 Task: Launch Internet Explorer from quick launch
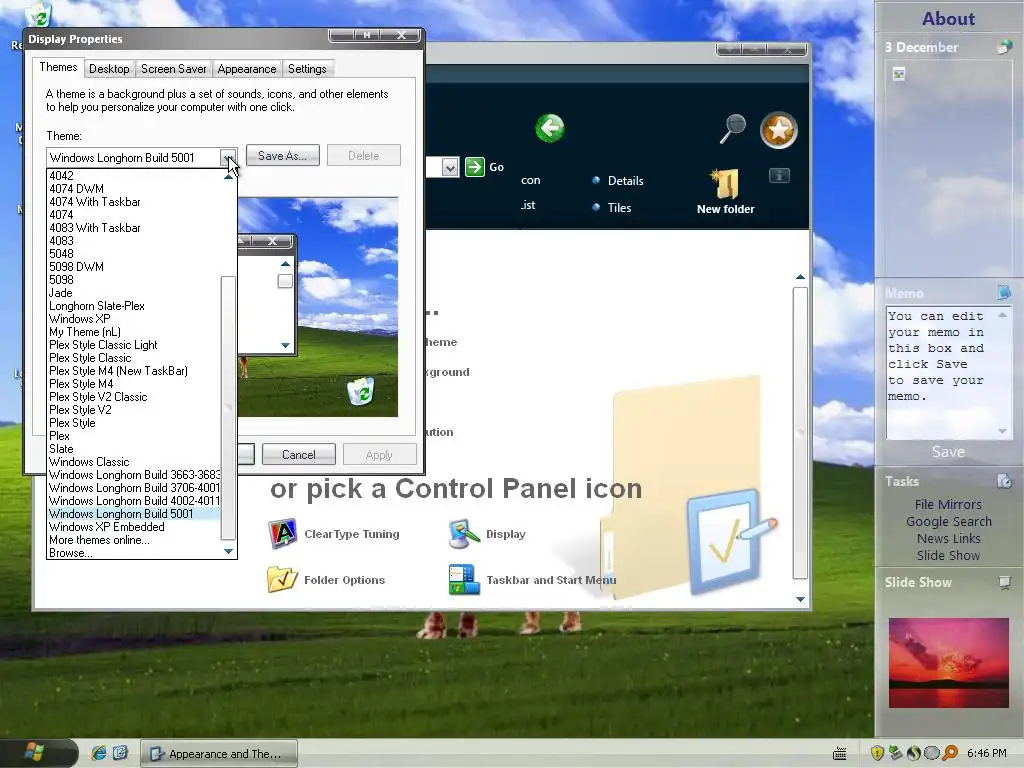coord(99,753)
